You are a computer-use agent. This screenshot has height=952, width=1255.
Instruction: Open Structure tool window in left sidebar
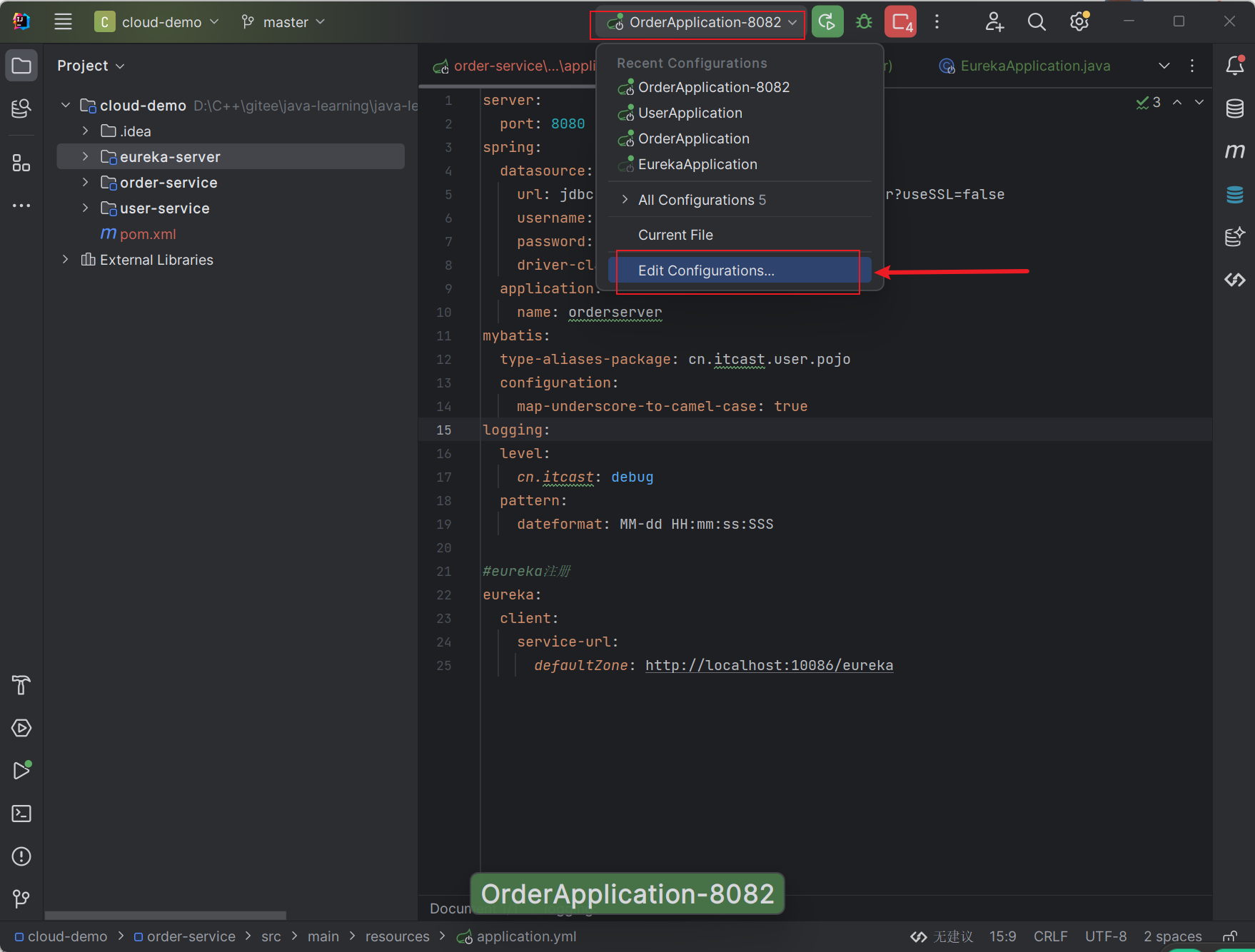tap(21, 163)
